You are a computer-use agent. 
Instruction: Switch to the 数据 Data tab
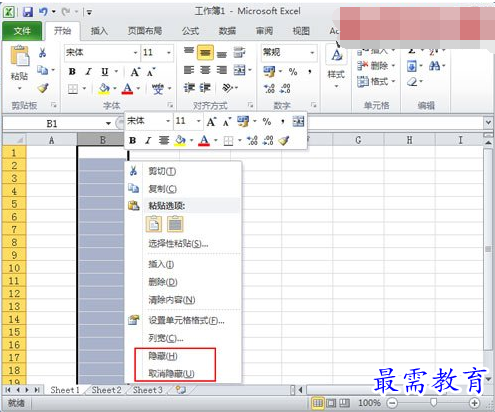pos(227,31)
